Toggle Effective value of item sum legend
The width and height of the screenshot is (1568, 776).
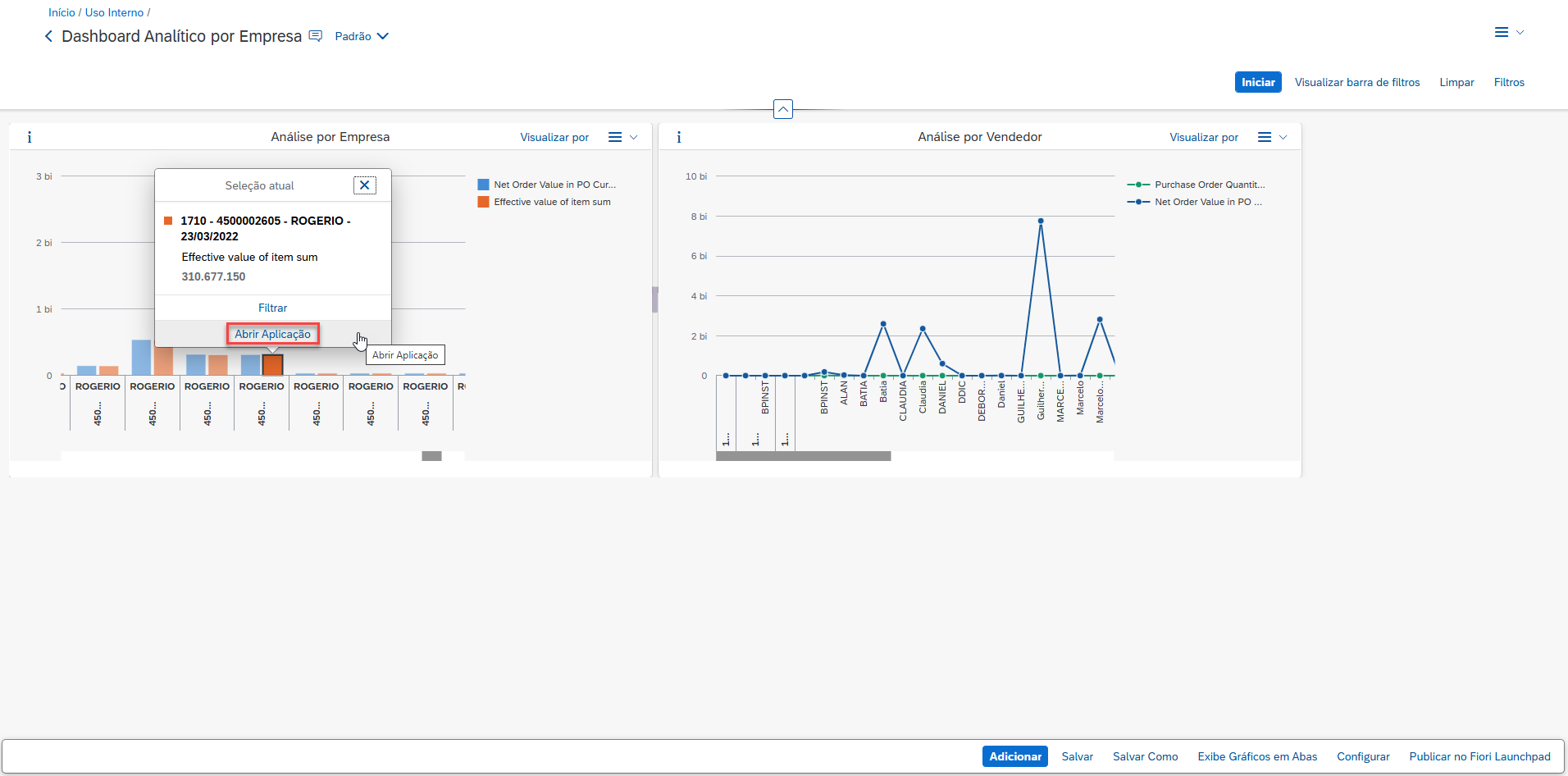point(552,202)
